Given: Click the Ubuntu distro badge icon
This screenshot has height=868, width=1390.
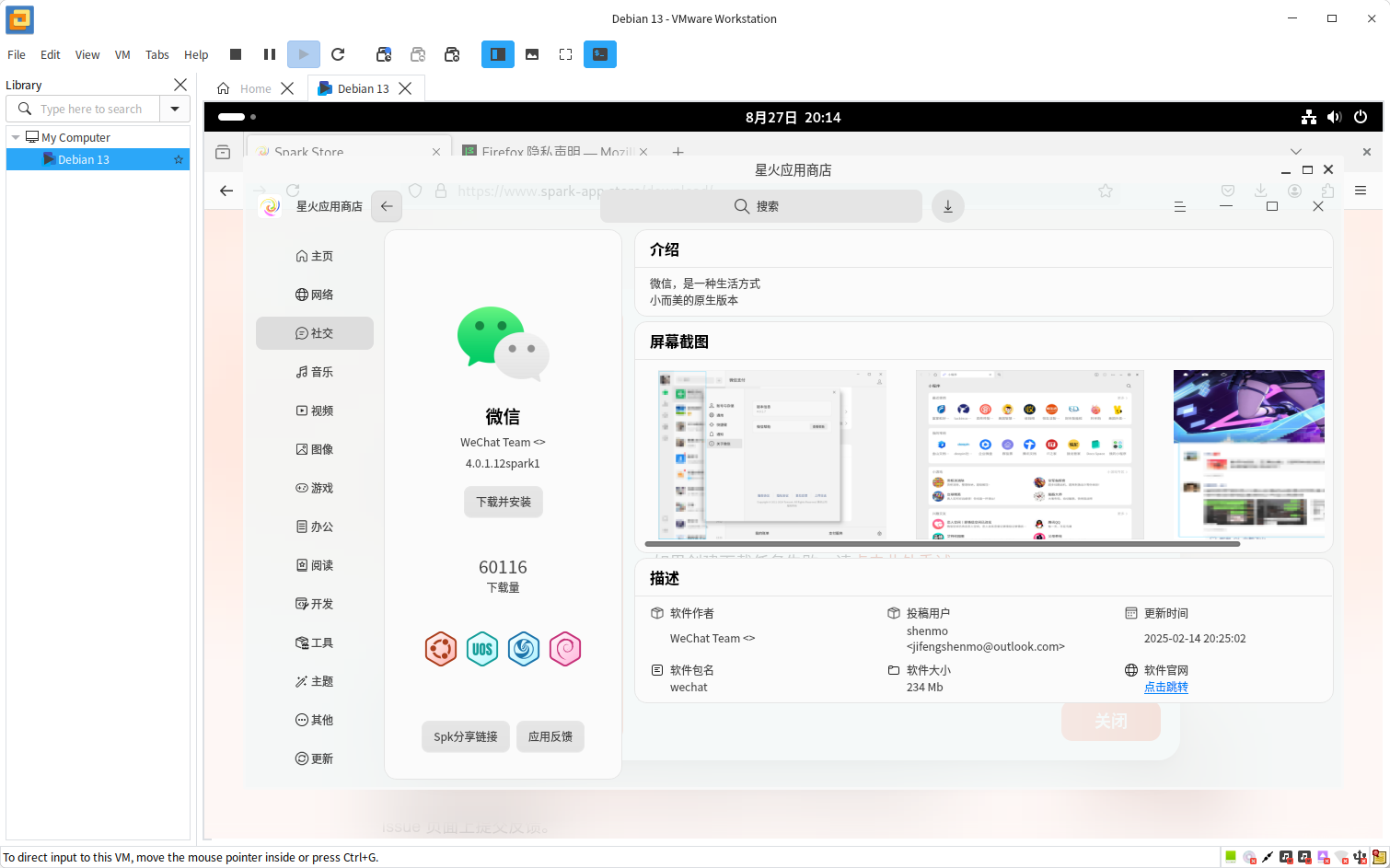Looking at the screenshot, I should pos(441,649).
